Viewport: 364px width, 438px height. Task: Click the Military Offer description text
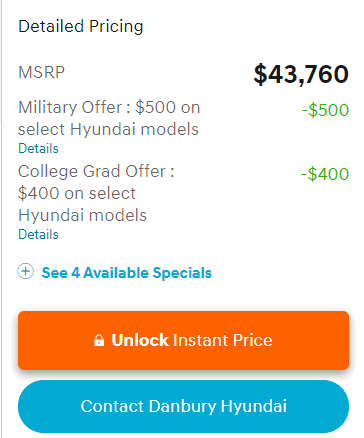pos(109,118)
